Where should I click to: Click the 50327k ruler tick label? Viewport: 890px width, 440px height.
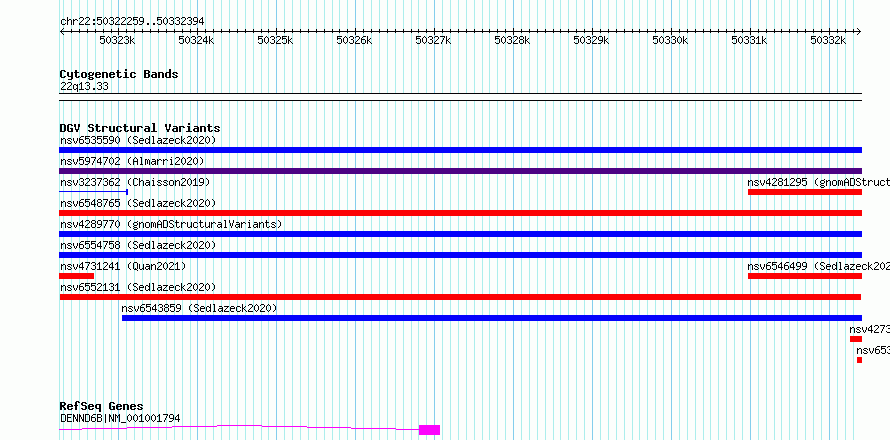pos(433,40)
